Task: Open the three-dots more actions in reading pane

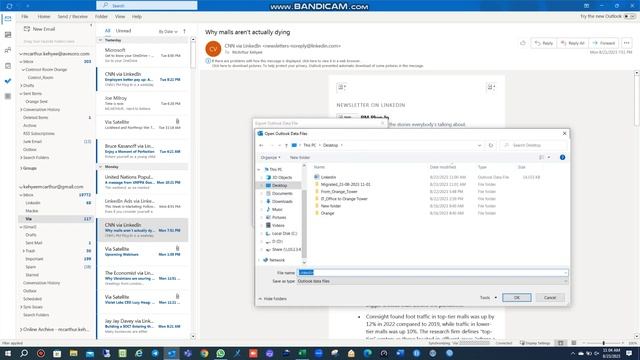Action: [x=627, y=43]
